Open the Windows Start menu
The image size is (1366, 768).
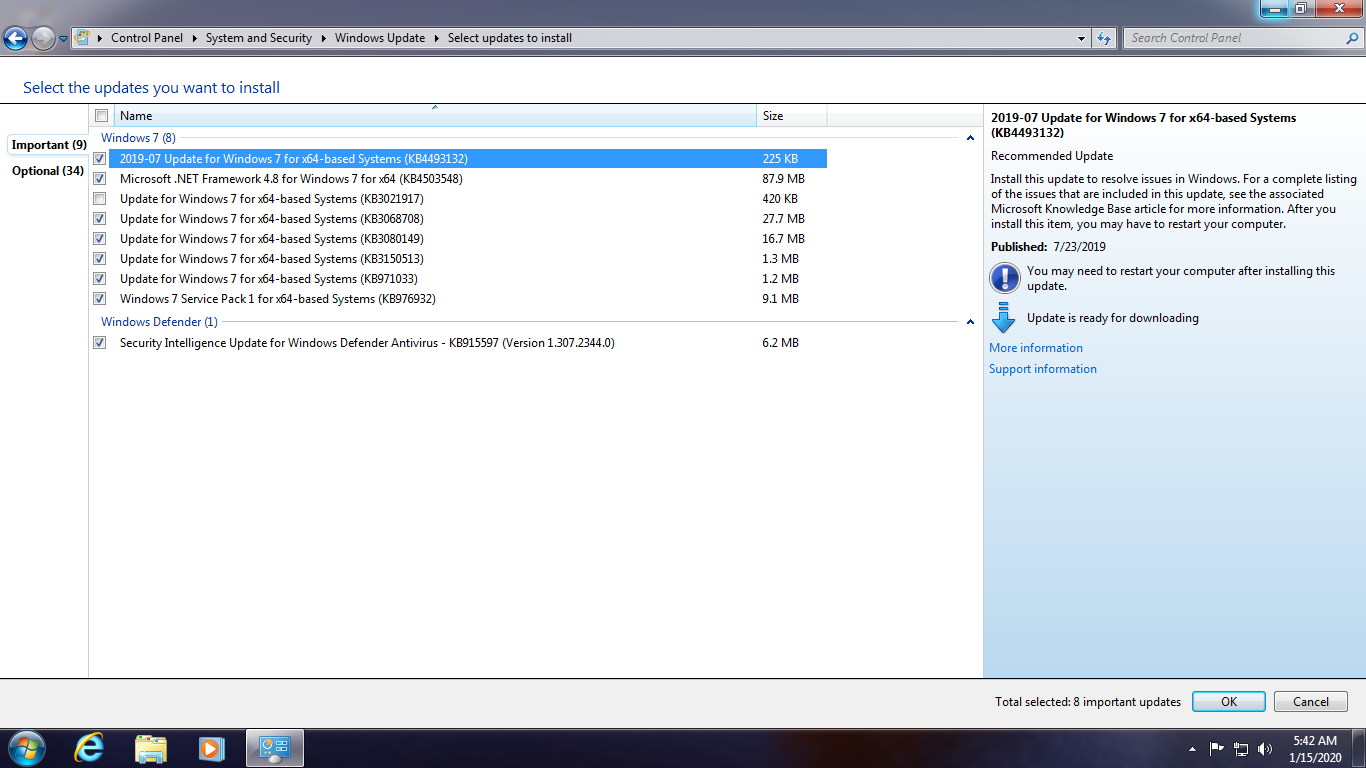pyautogui.click(x=25, y=748)
